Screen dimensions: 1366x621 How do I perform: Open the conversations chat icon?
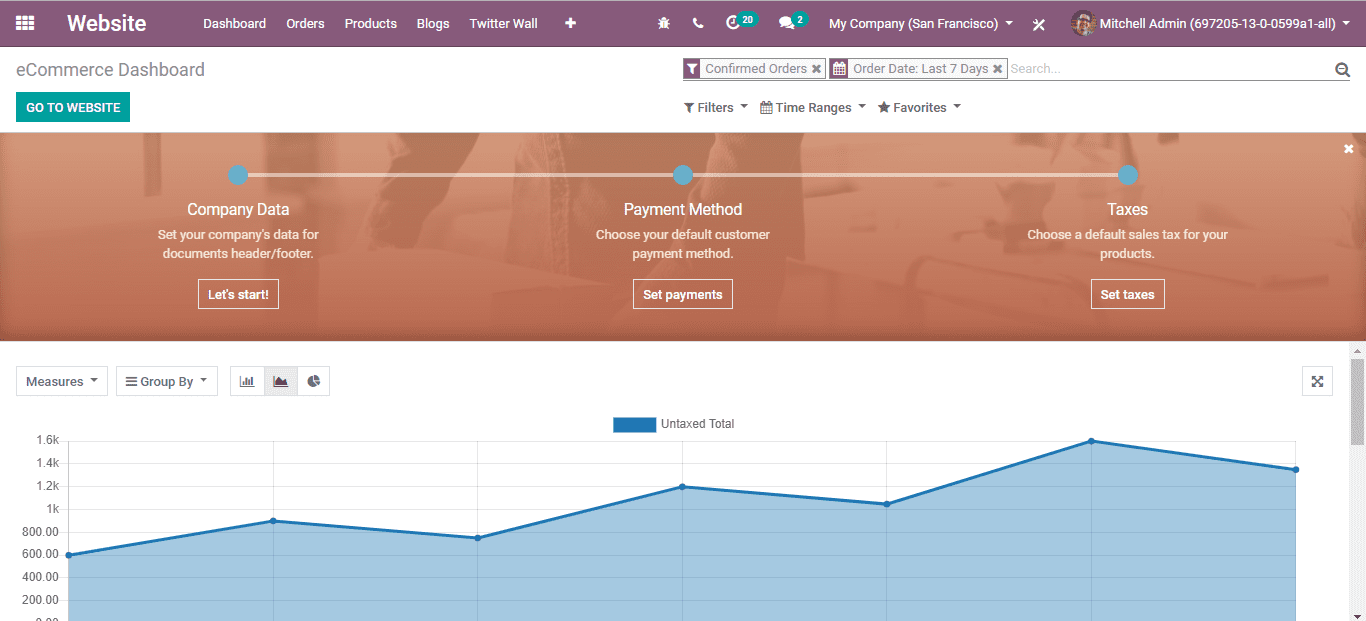pyautogui.click(x=787, y=23)
